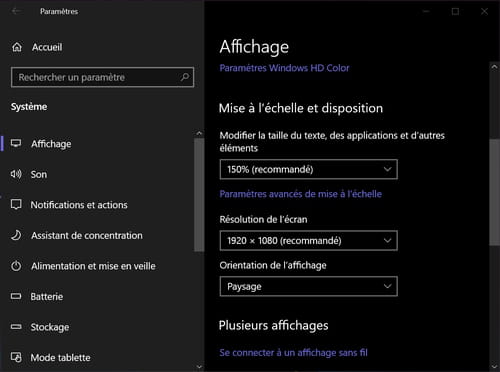Click the search magnifier icon

(x=185, y=77)
